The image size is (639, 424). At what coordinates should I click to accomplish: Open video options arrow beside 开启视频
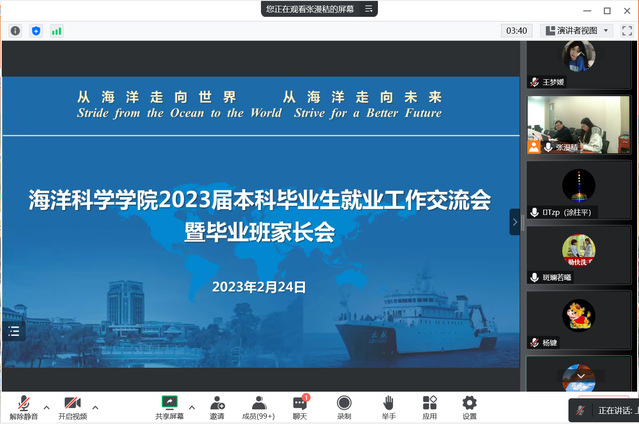coord(96,408)
